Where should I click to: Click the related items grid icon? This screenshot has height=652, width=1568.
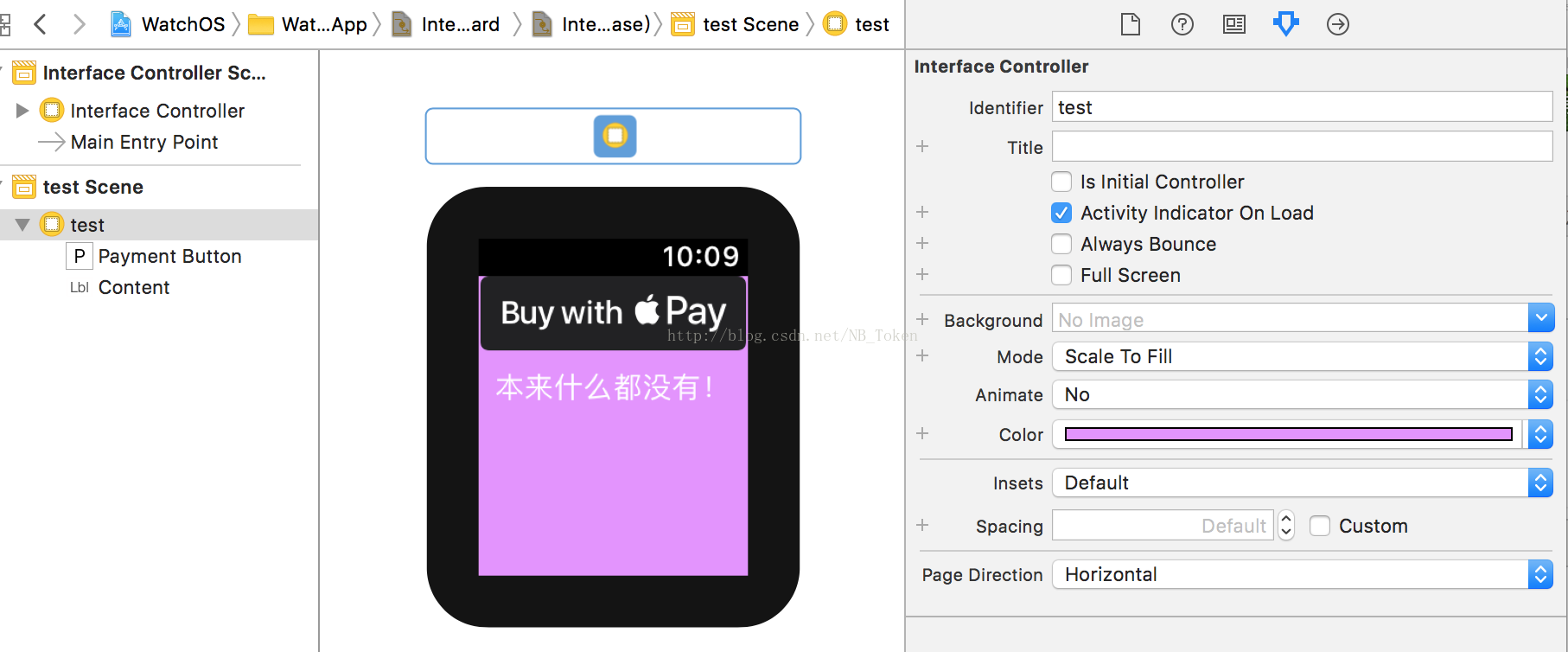[x=4, y=24]
